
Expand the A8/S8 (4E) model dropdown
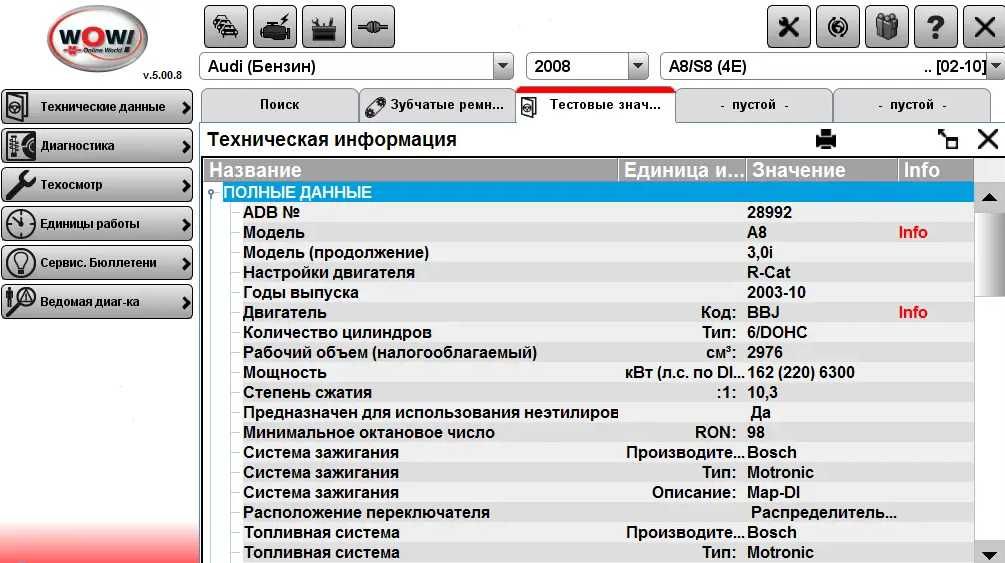995,66
